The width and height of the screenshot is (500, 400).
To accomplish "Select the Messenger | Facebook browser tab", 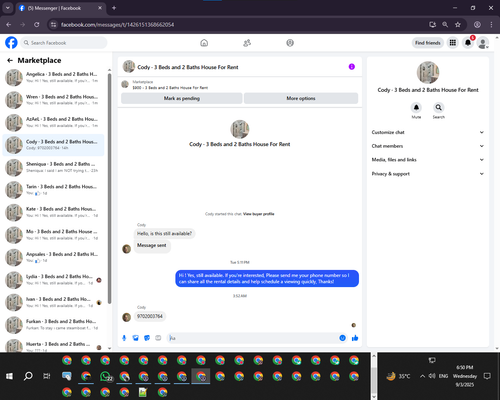I will tap(60, 8).
